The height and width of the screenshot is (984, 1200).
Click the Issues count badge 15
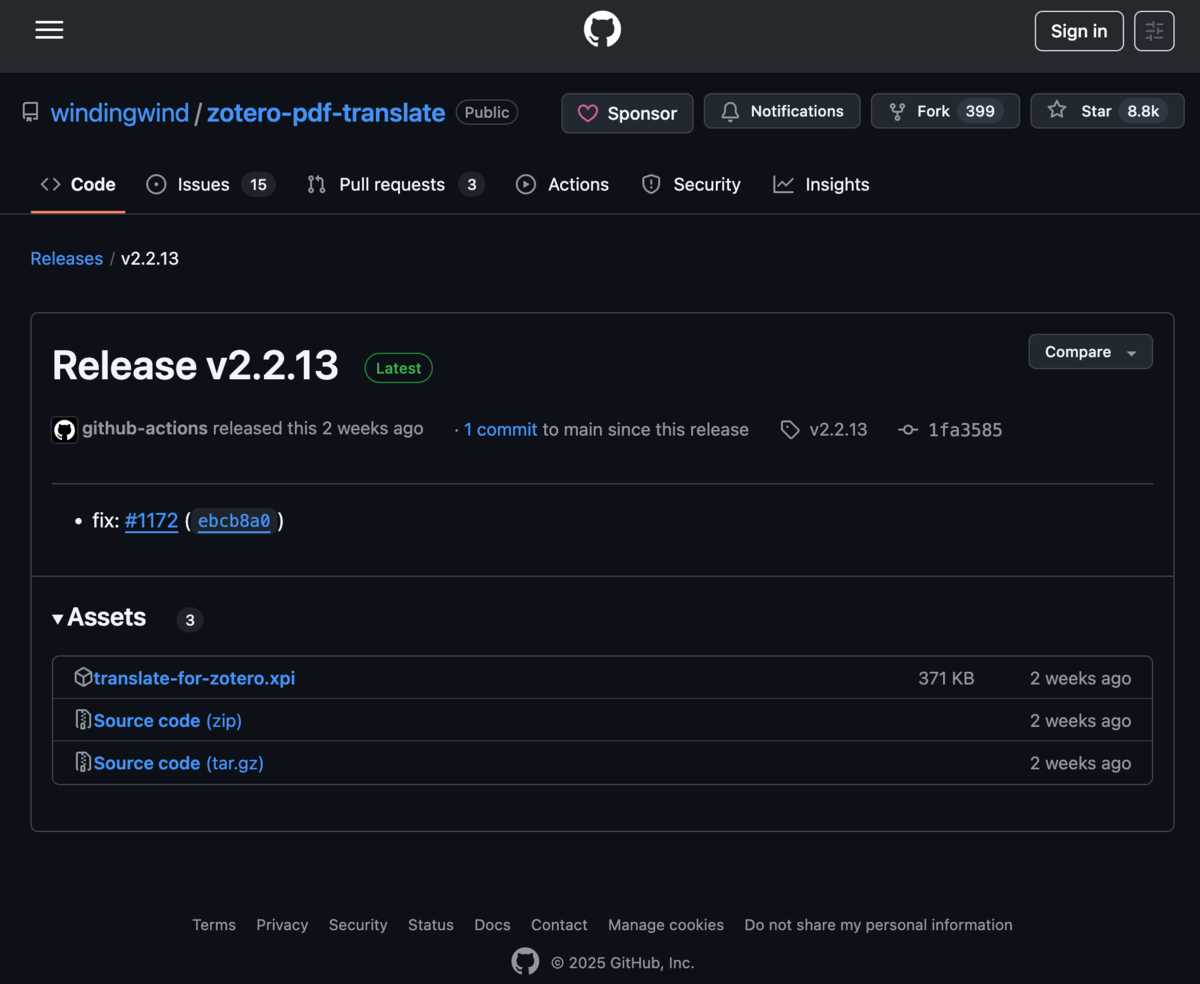point(258,184)
